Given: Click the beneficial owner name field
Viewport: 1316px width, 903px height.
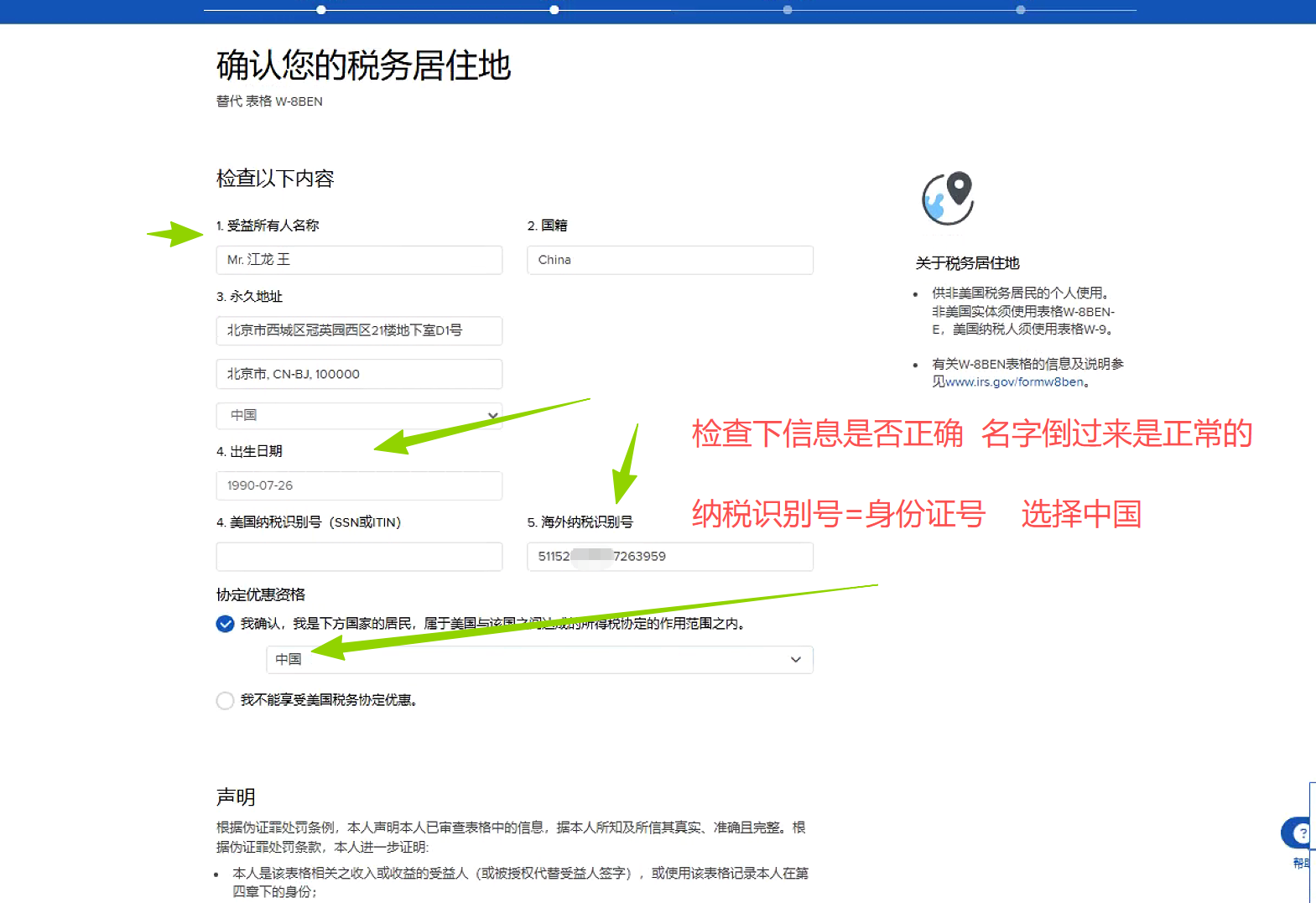Looking at the screenshot, I should pyautogui.click(x=359, y=260).
